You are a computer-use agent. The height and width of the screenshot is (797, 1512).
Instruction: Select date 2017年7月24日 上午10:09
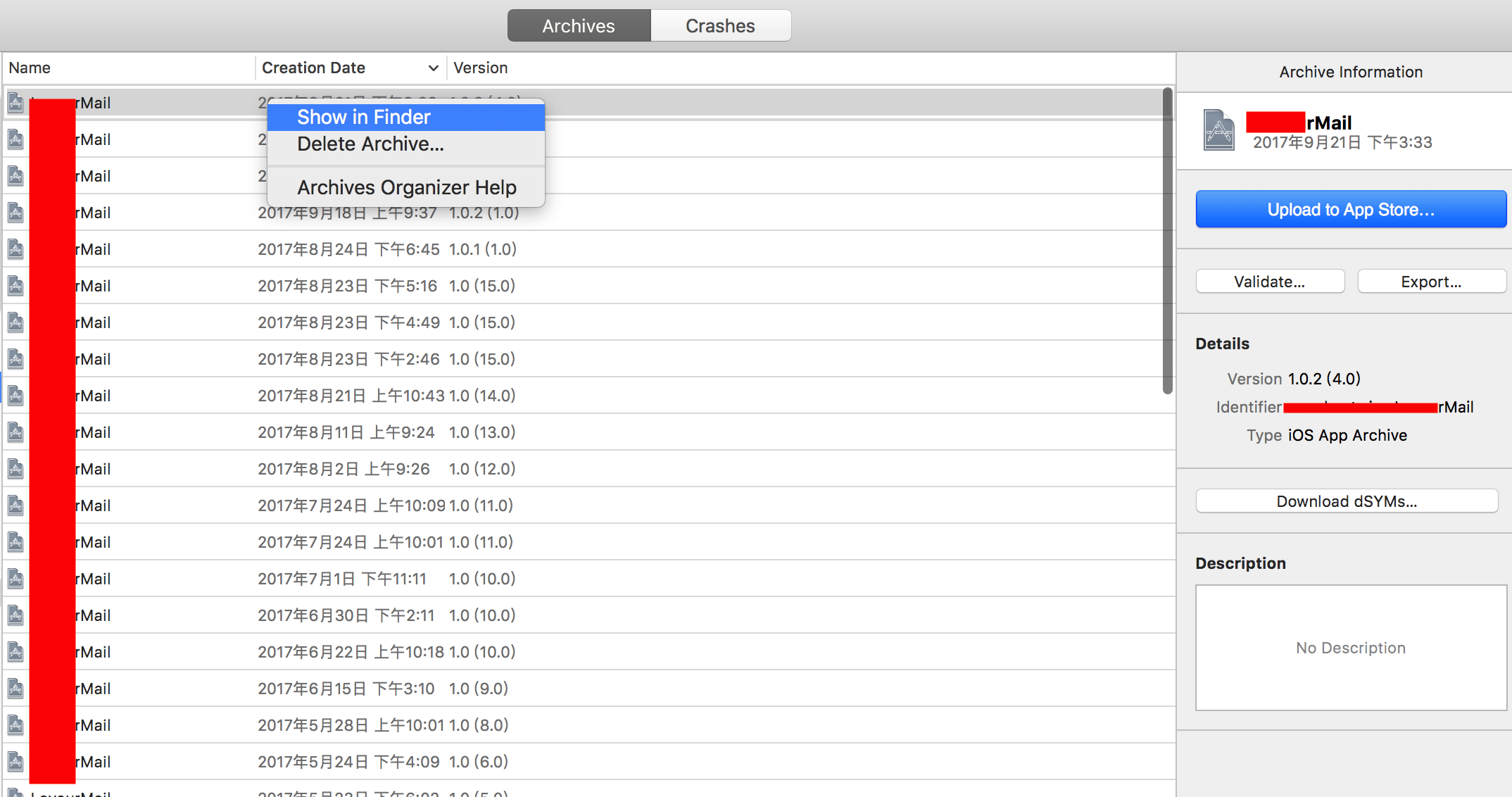(x=351, y=506)
